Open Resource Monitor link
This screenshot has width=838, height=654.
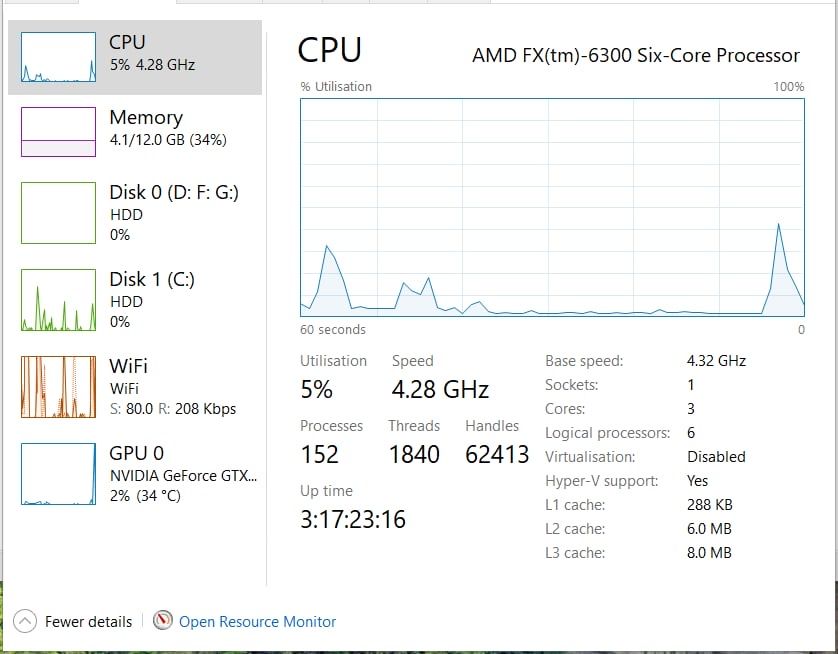click(257, 622)
